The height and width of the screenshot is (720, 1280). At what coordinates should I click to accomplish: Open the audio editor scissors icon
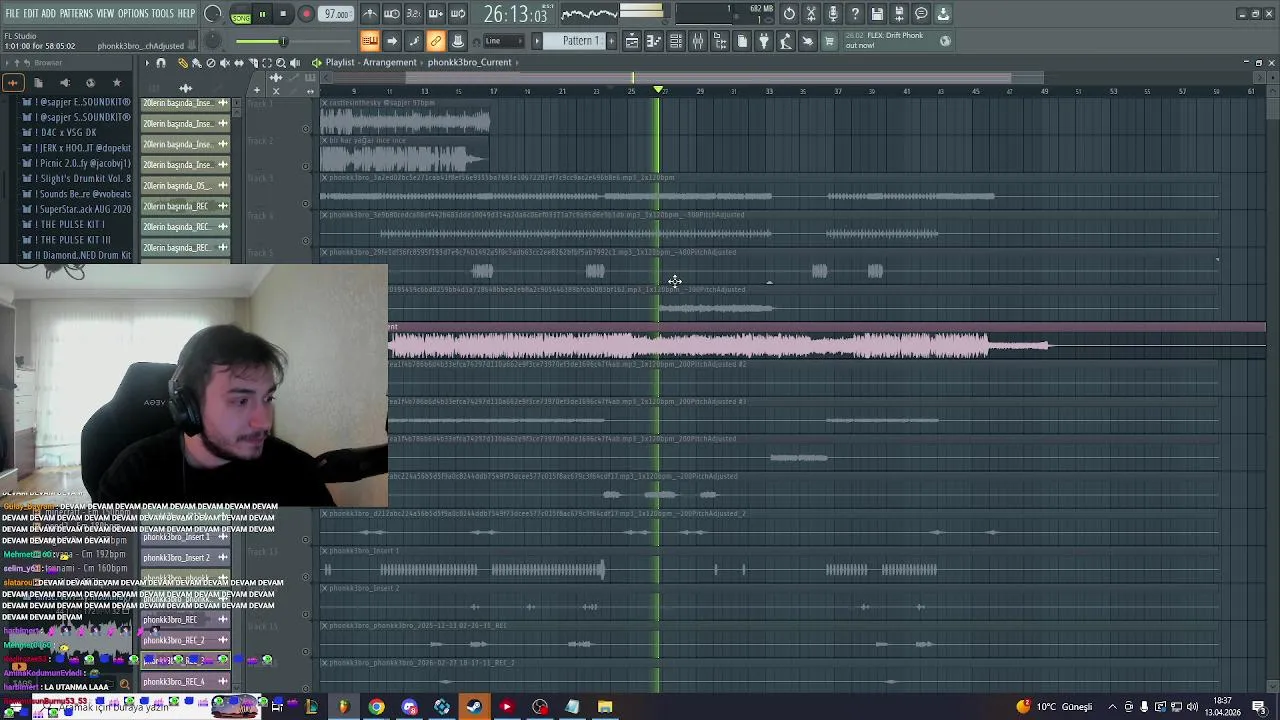pyautogui.click(x=811, y=14)
